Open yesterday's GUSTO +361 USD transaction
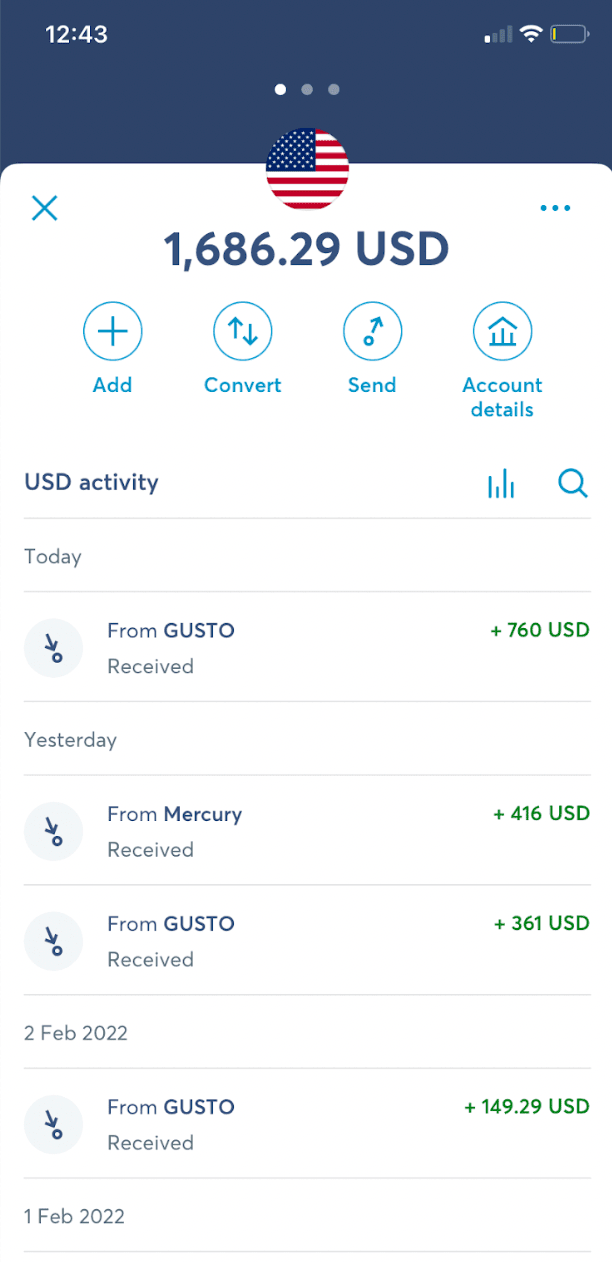Screen dimensions: 612x1262 click(306, 940)
